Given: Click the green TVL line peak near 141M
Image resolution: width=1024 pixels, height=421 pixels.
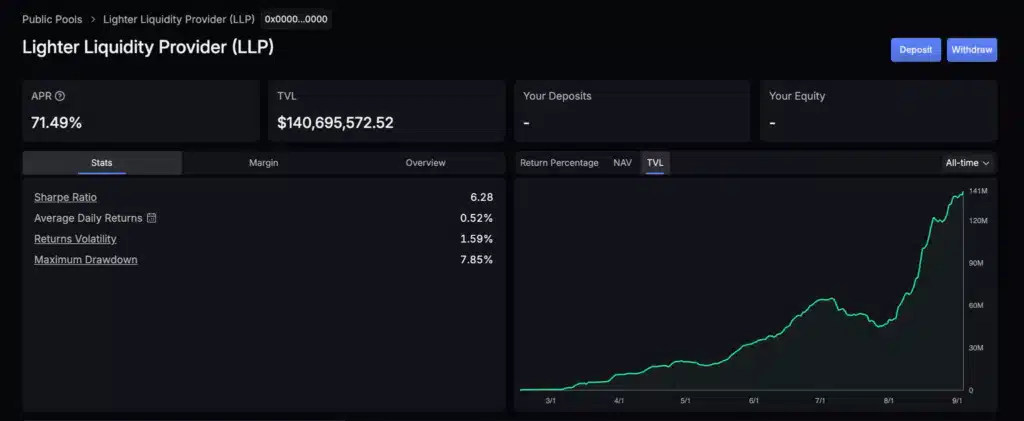Looking at the screenshot, I should click(x=961, y=192).
